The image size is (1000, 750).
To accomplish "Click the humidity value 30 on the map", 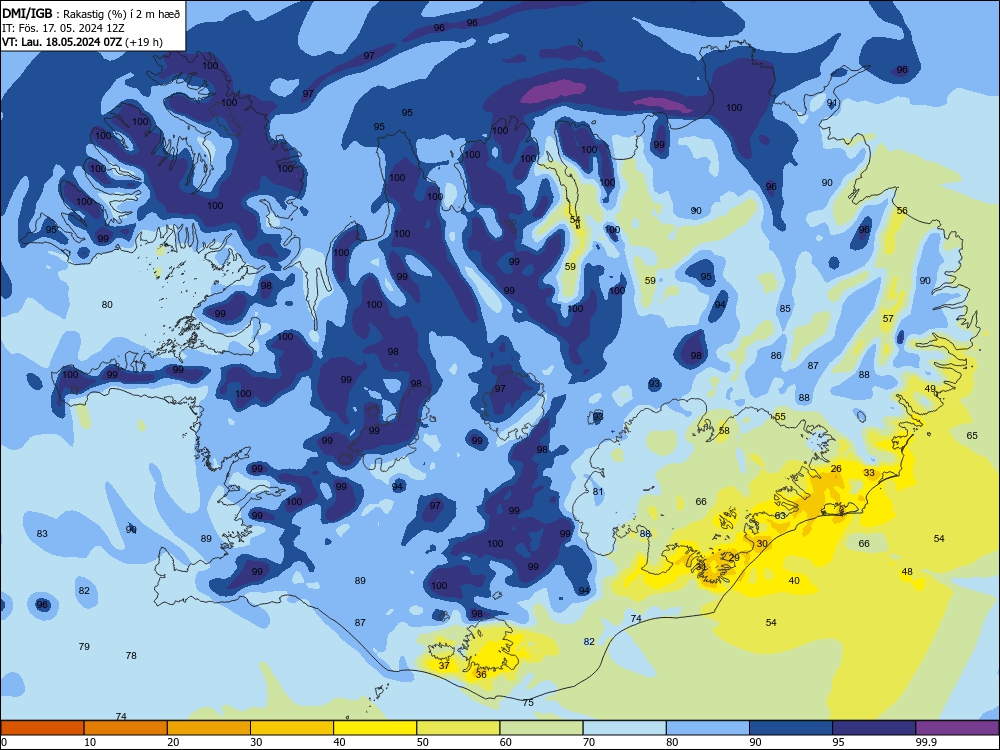I will tap(762, 543).
